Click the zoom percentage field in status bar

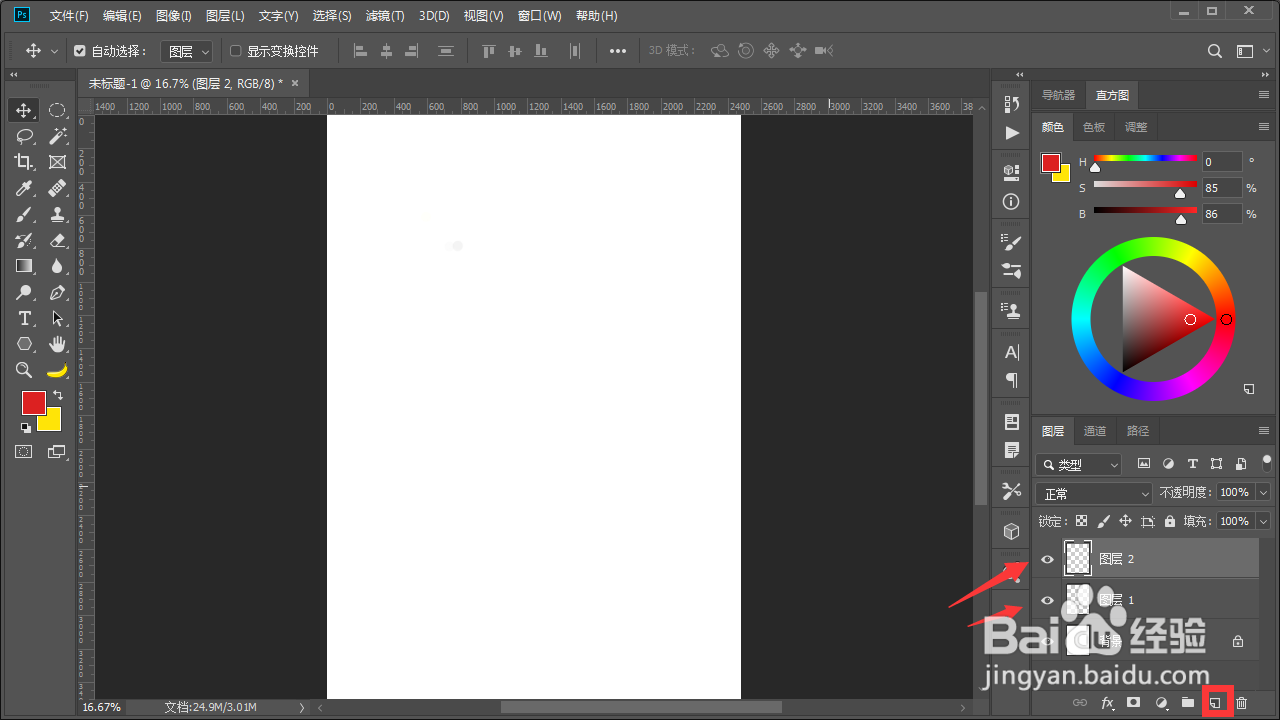pos(101,707)
